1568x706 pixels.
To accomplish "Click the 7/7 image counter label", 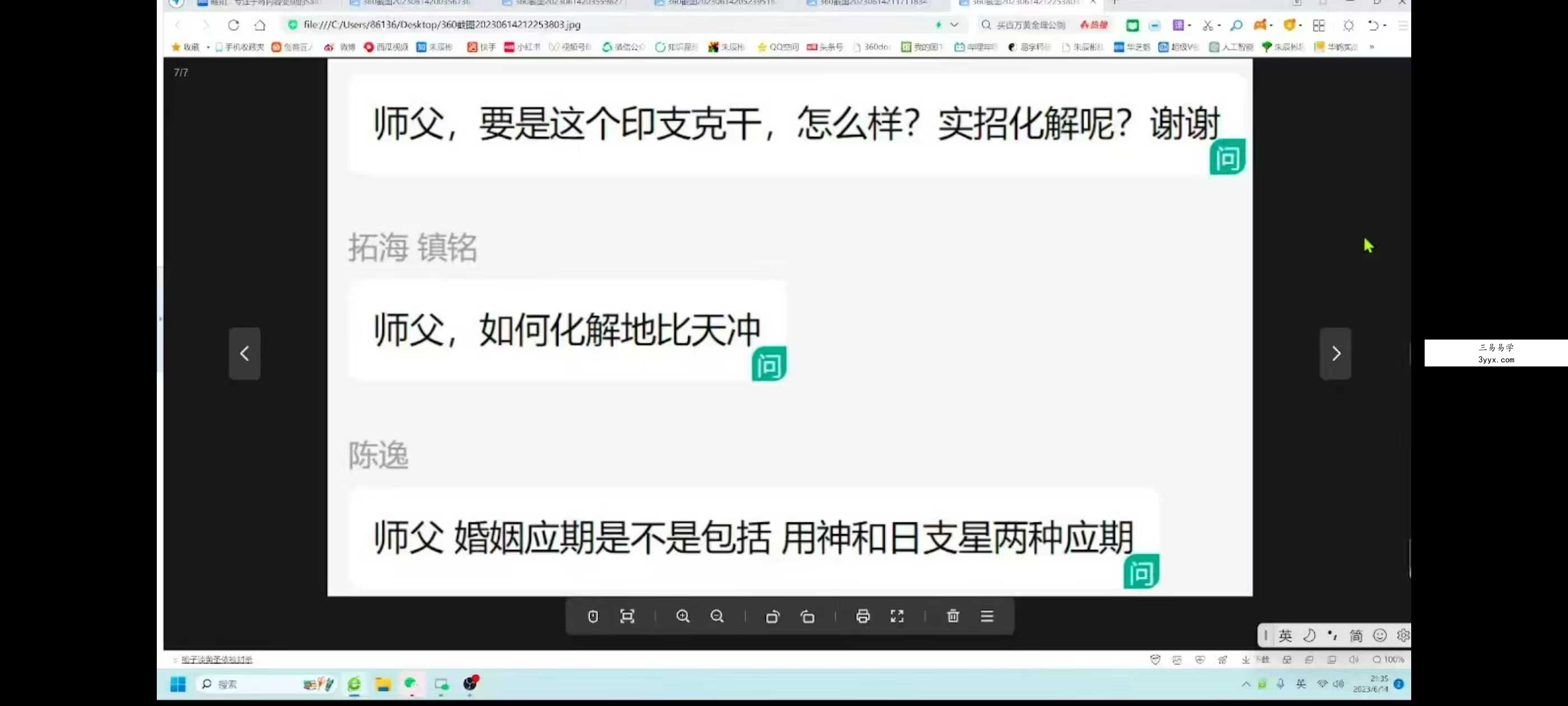I will [x=181, y=72].
